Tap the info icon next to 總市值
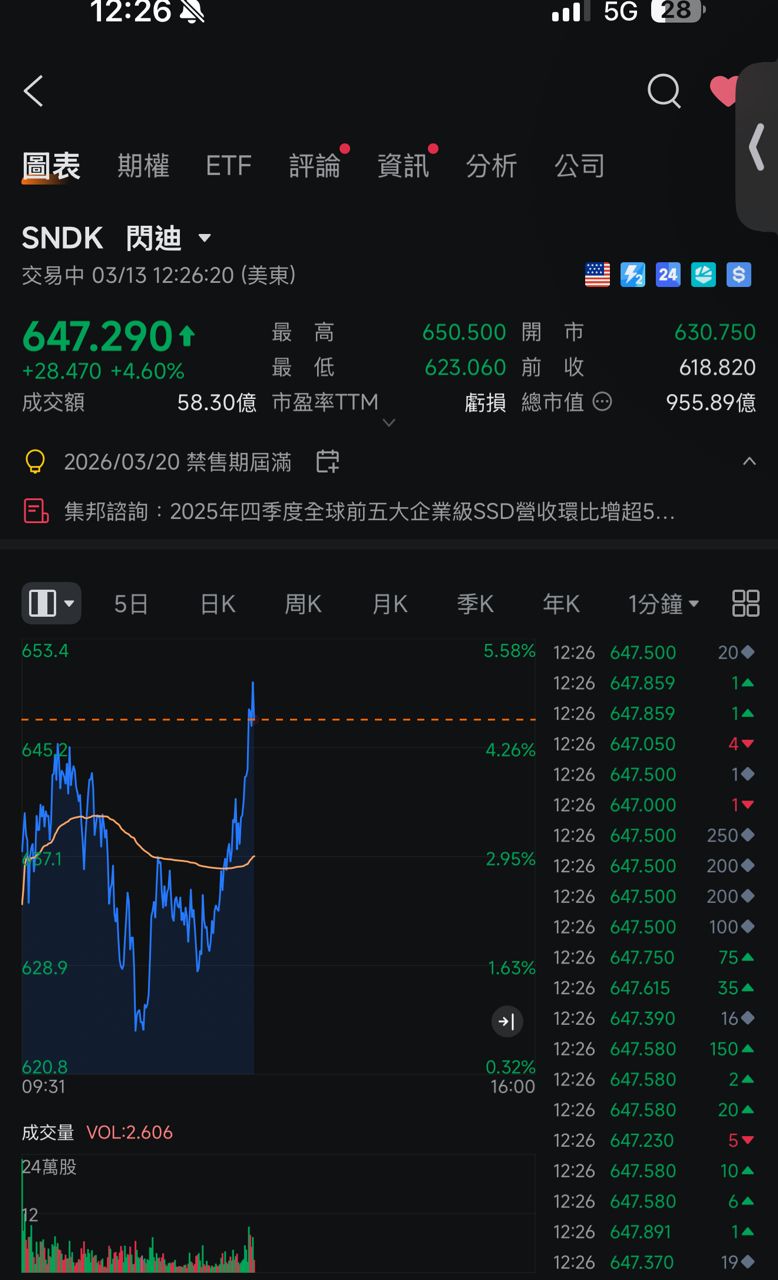 click(x=602, y=402)
